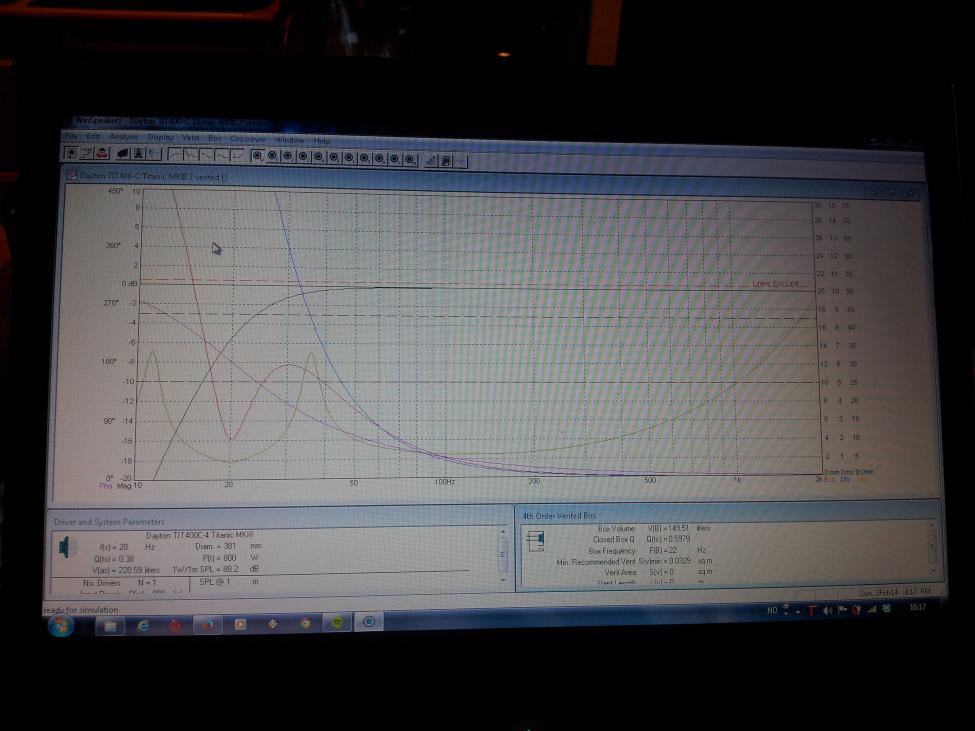
Task: Open Internet Explorer from the taskbar
Action: pos(142,626)
